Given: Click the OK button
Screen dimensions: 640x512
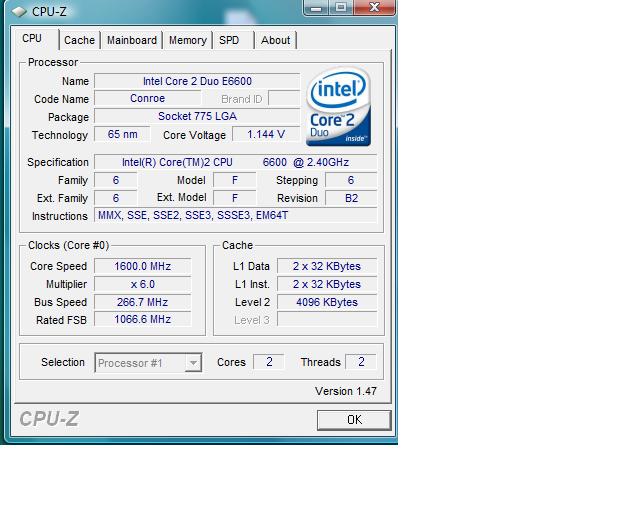Looking at the screenshot, I should (x=354, y=420).
